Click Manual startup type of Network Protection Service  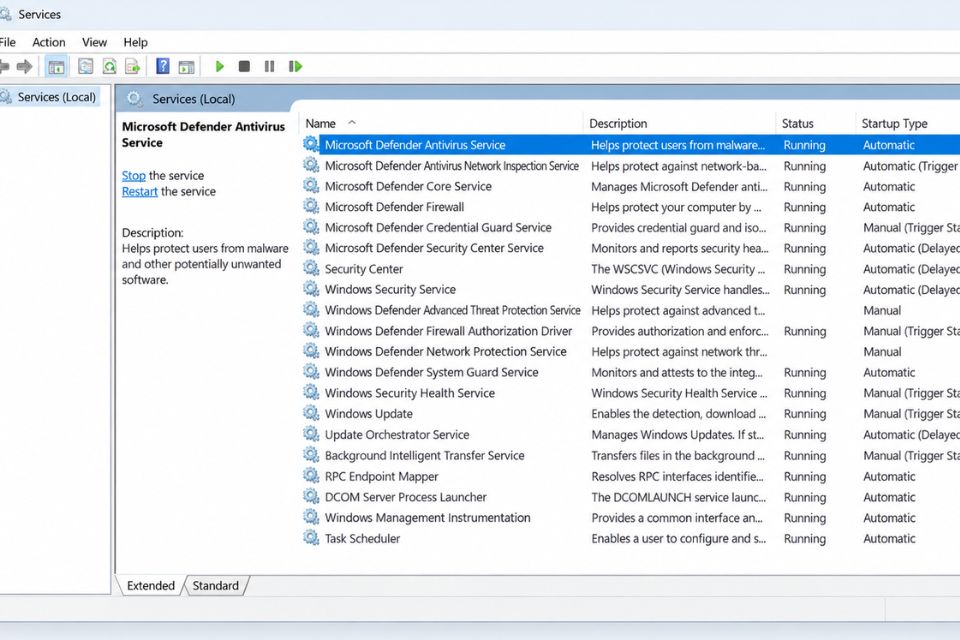tap(882, 352)
